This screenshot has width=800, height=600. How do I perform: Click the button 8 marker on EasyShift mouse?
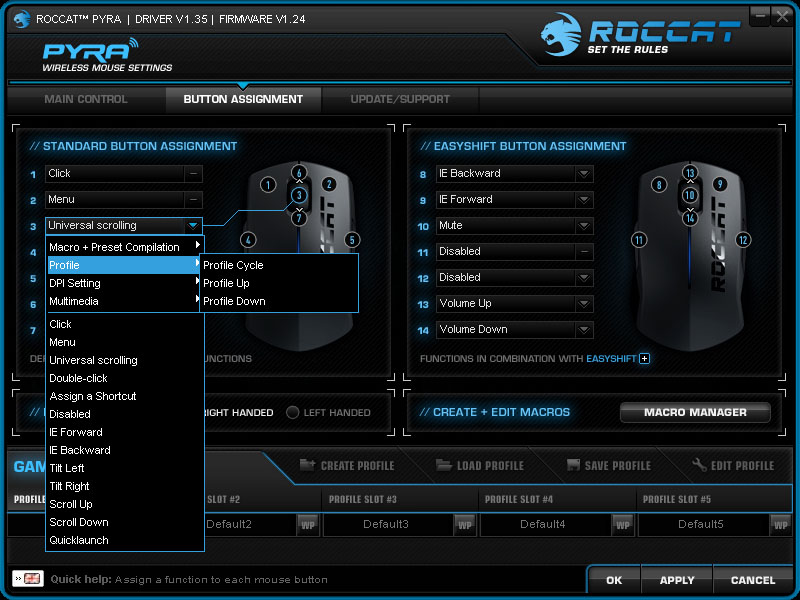coord(659,185)
